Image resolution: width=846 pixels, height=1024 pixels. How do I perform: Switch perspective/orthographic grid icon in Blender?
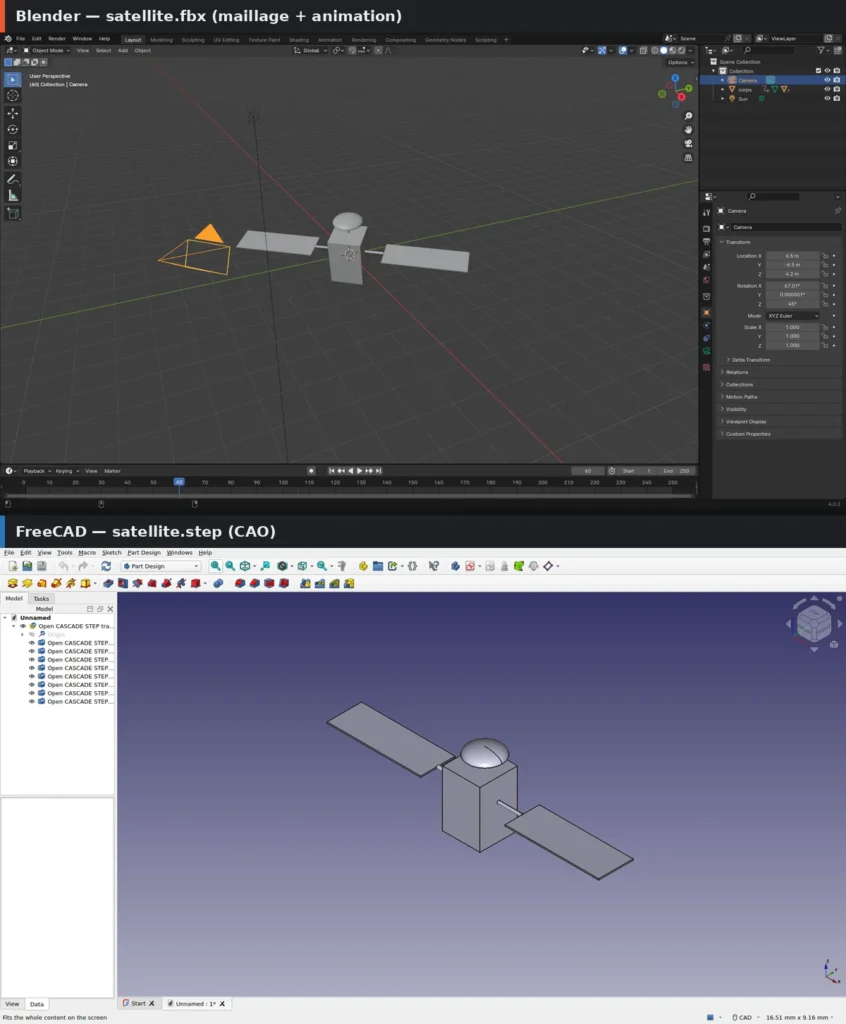[x=688, y=157]
